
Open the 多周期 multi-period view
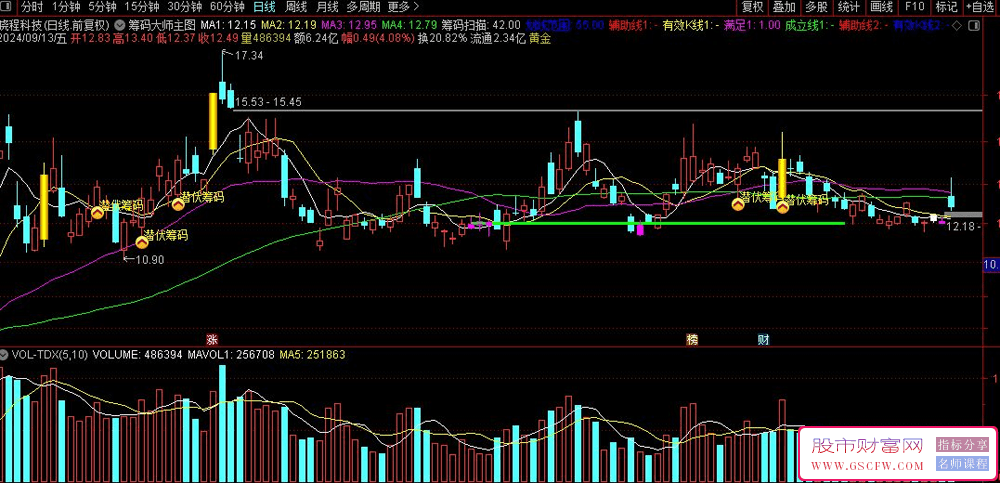364,7
